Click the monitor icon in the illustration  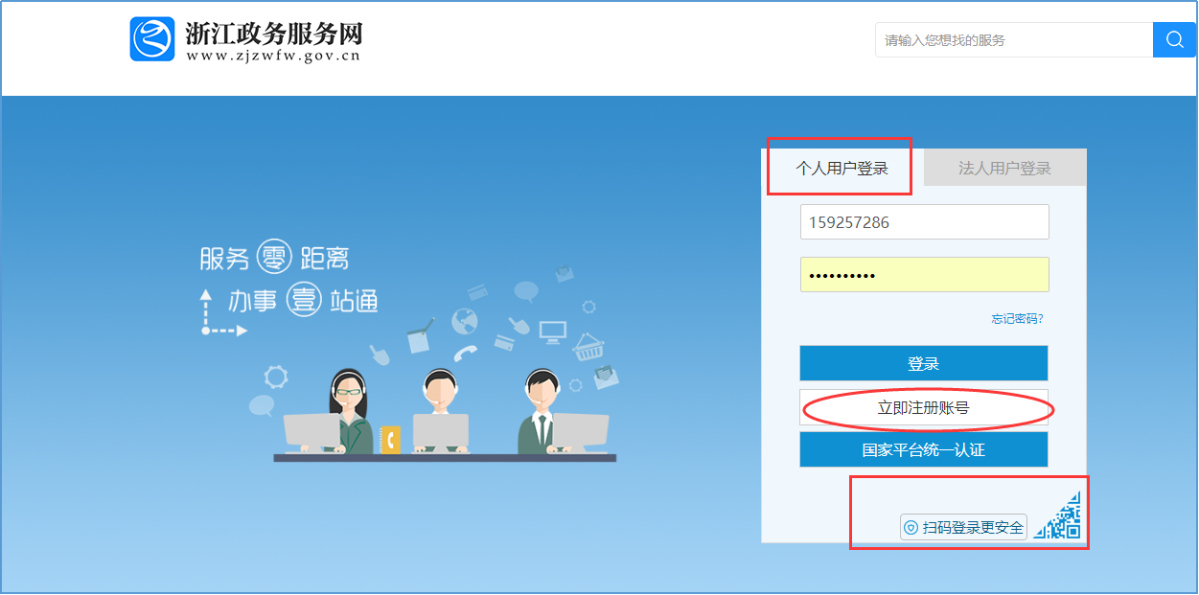[552, 329]
